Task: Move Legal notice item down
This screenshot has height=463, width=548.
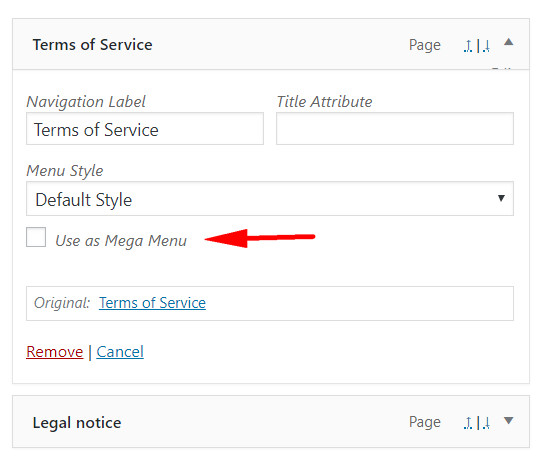Action: 486,423
